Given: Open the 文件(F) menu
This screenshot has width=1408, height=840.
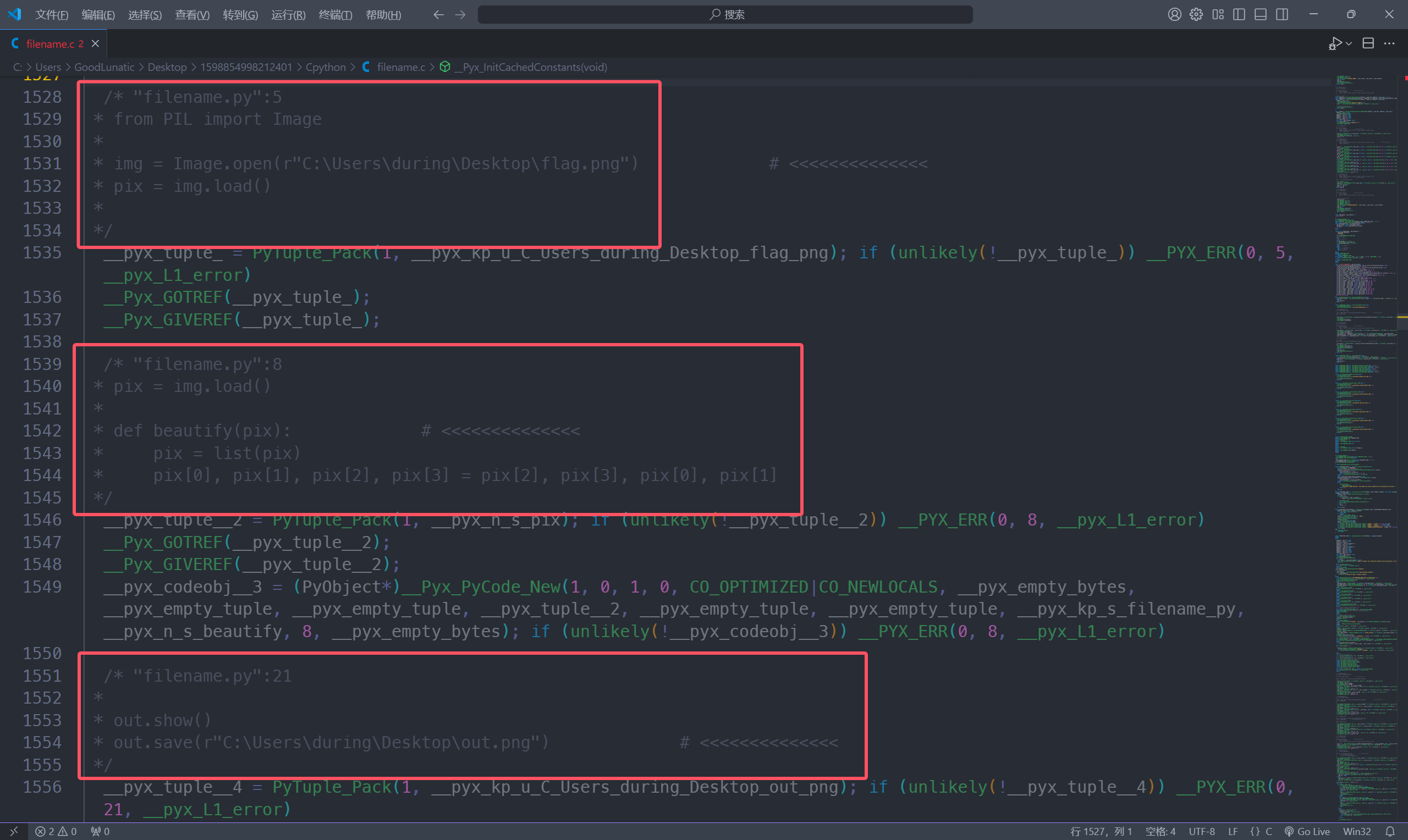Looking at the screenshot, I should click(x=52, y=15).
